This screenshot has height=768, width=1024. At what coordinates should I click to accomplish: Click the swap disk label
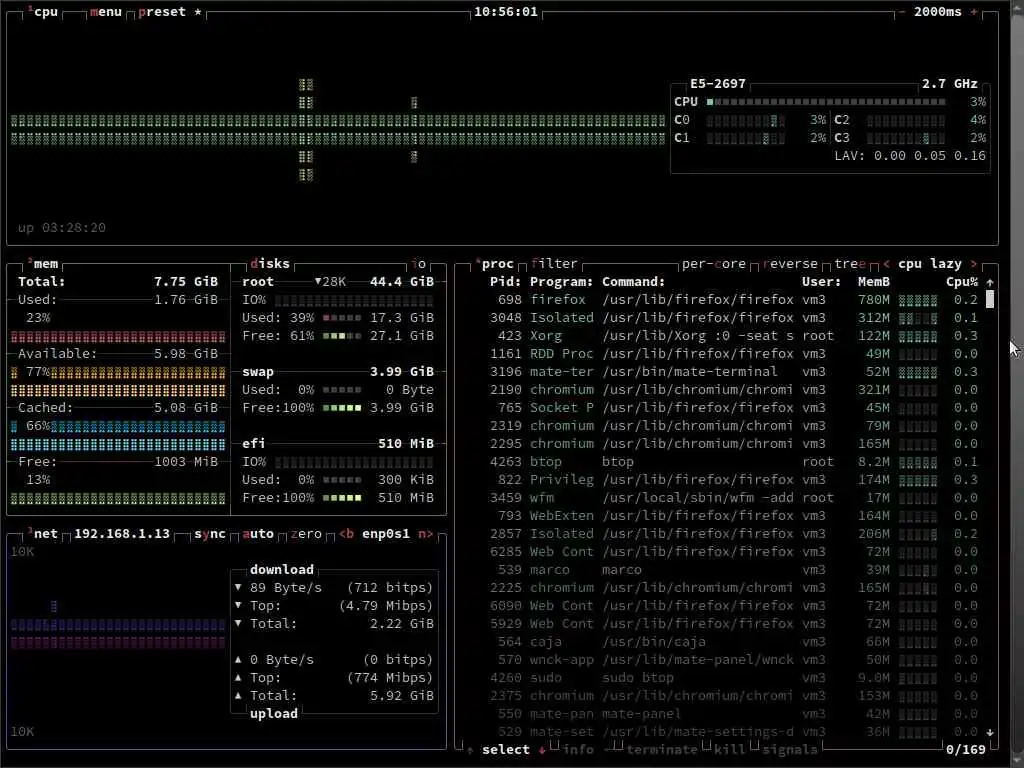(x=258, y=372)
